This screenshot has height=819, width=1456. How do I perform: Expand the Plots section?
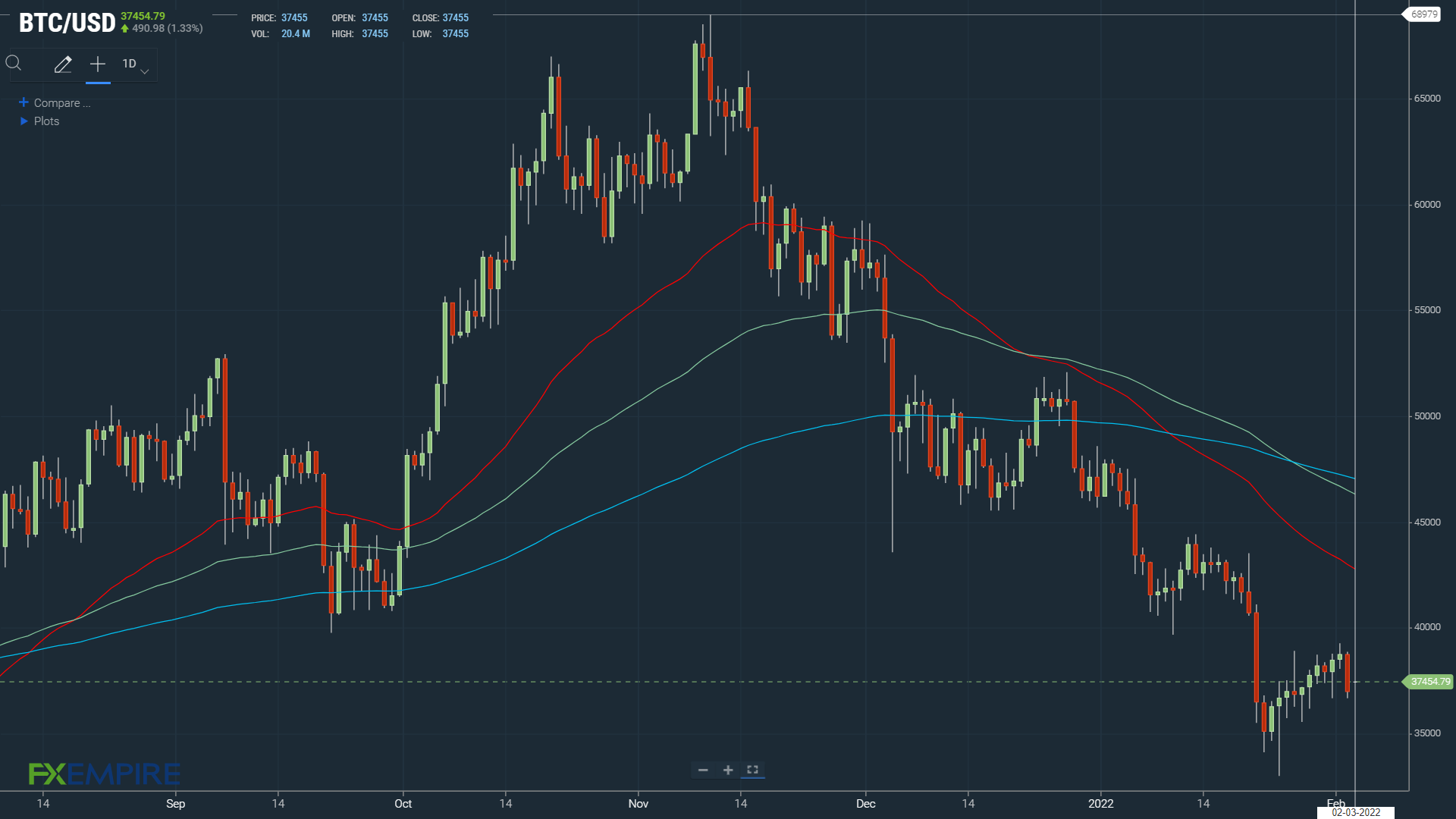(39, 121)
